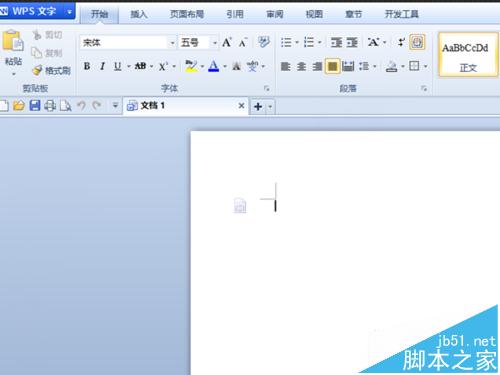Apply character shading icon
Screen dimensions: 500x375
(236, 66)
